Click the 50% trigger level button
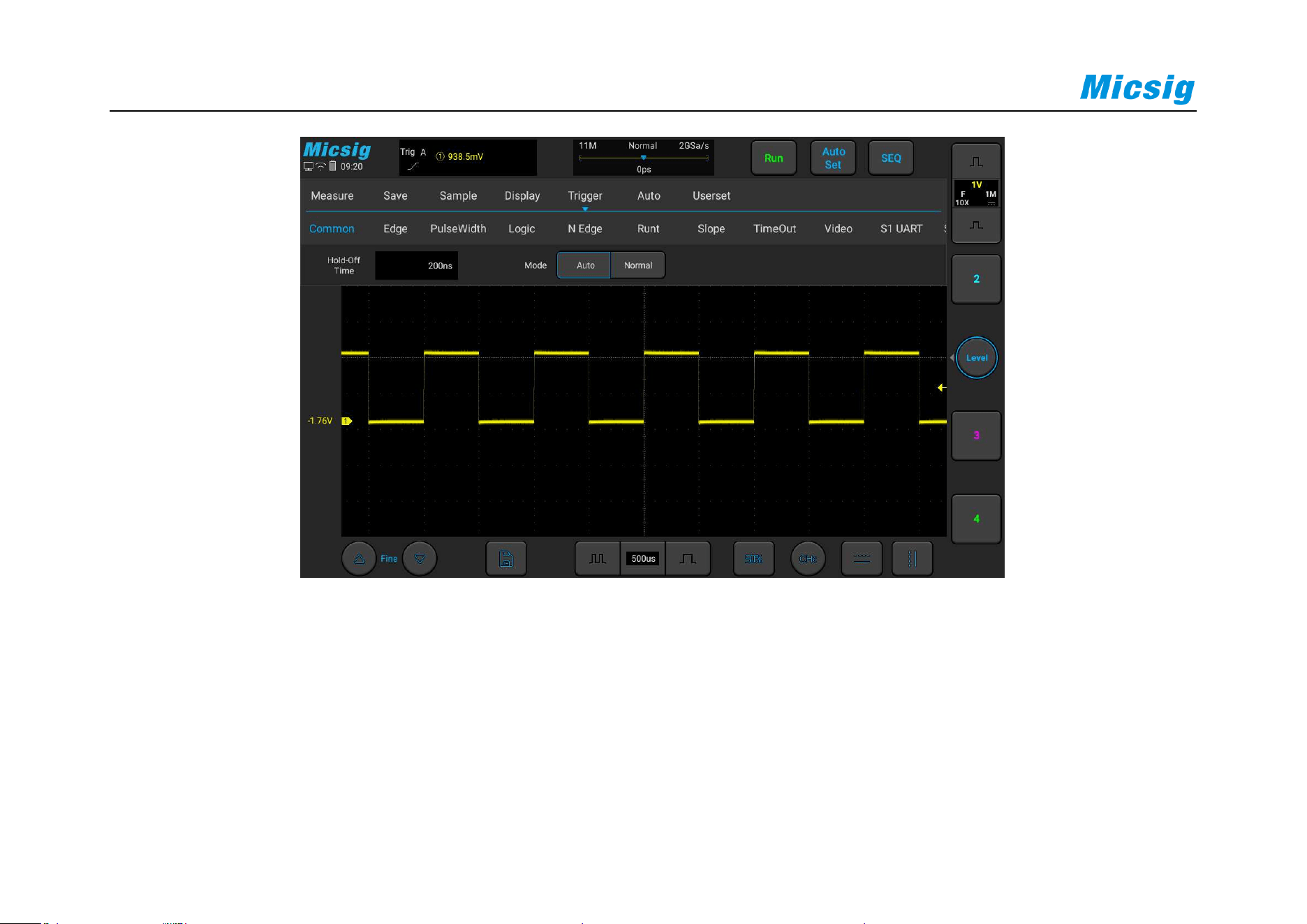 pos(754,559)
